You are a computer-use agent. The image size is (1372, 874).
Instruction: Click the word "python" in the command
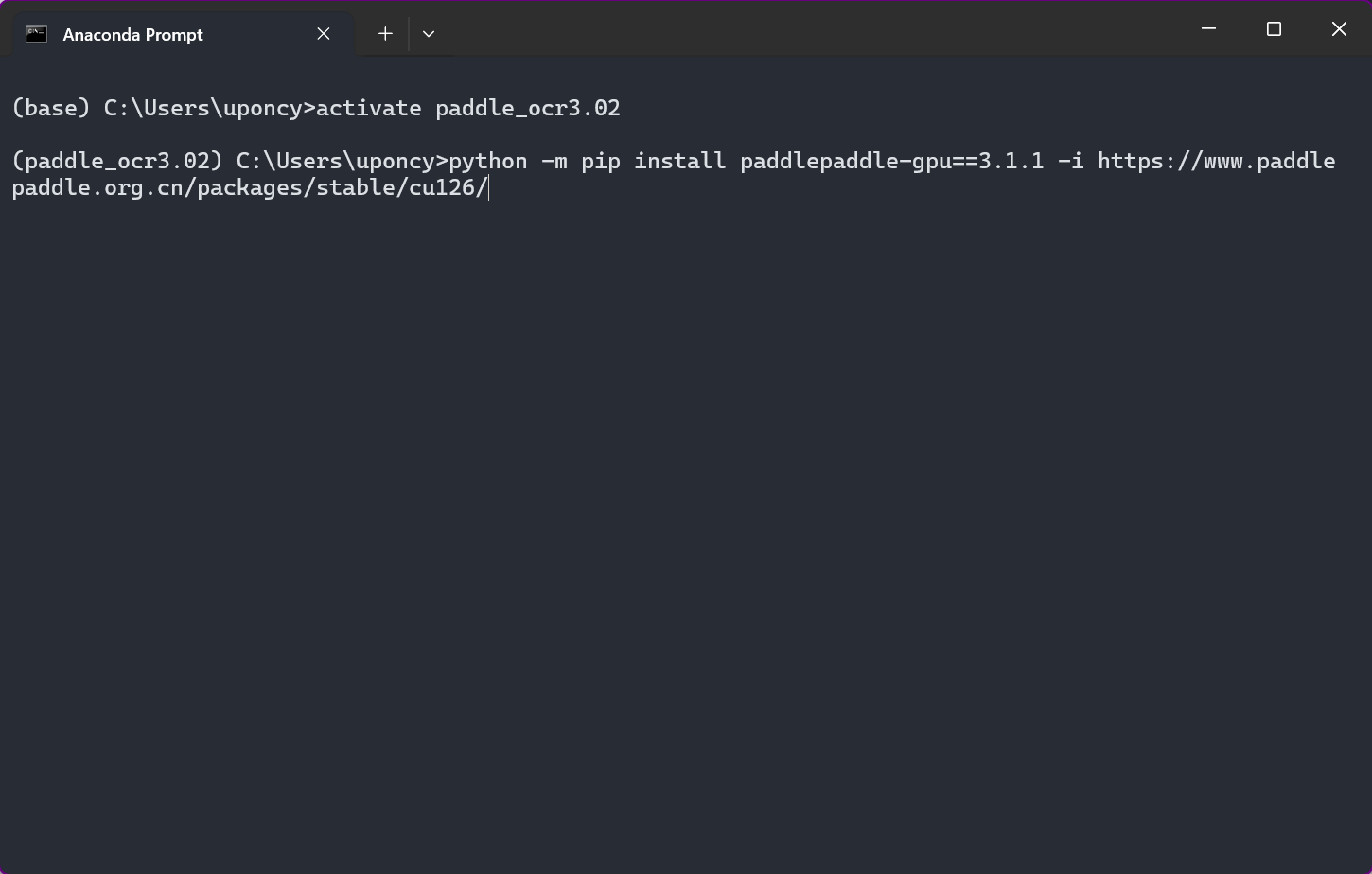coord(488,162)
